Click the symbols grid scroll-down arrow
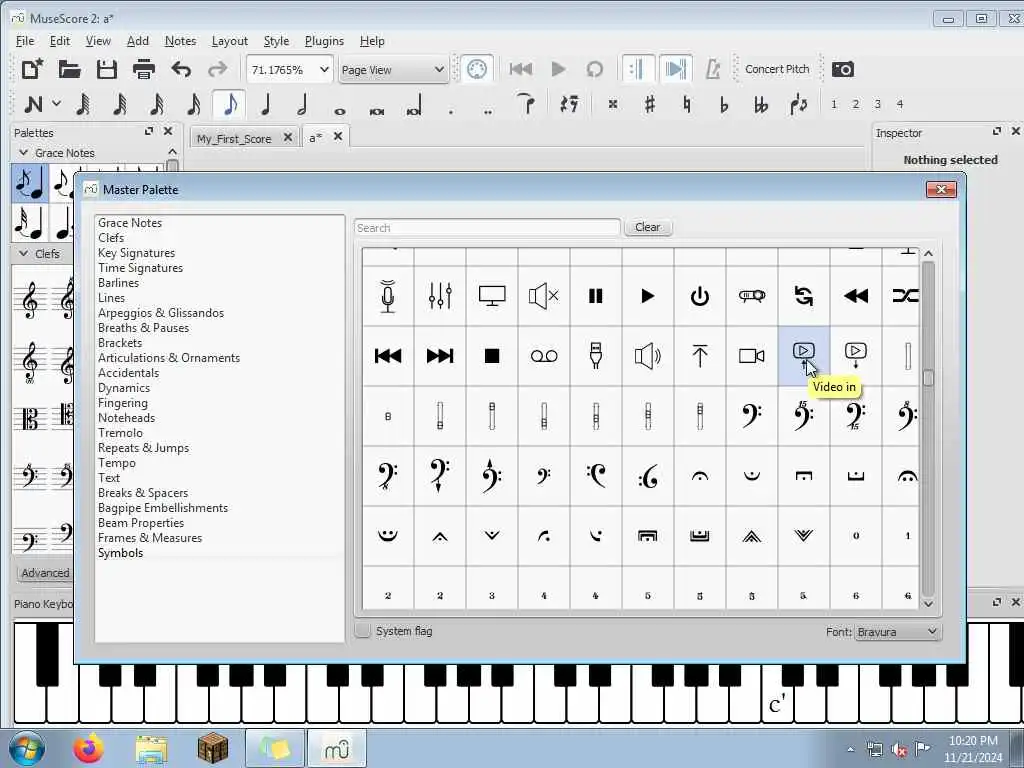The image size is (1024, 768). pyautogui.click(x=928, y=604)
